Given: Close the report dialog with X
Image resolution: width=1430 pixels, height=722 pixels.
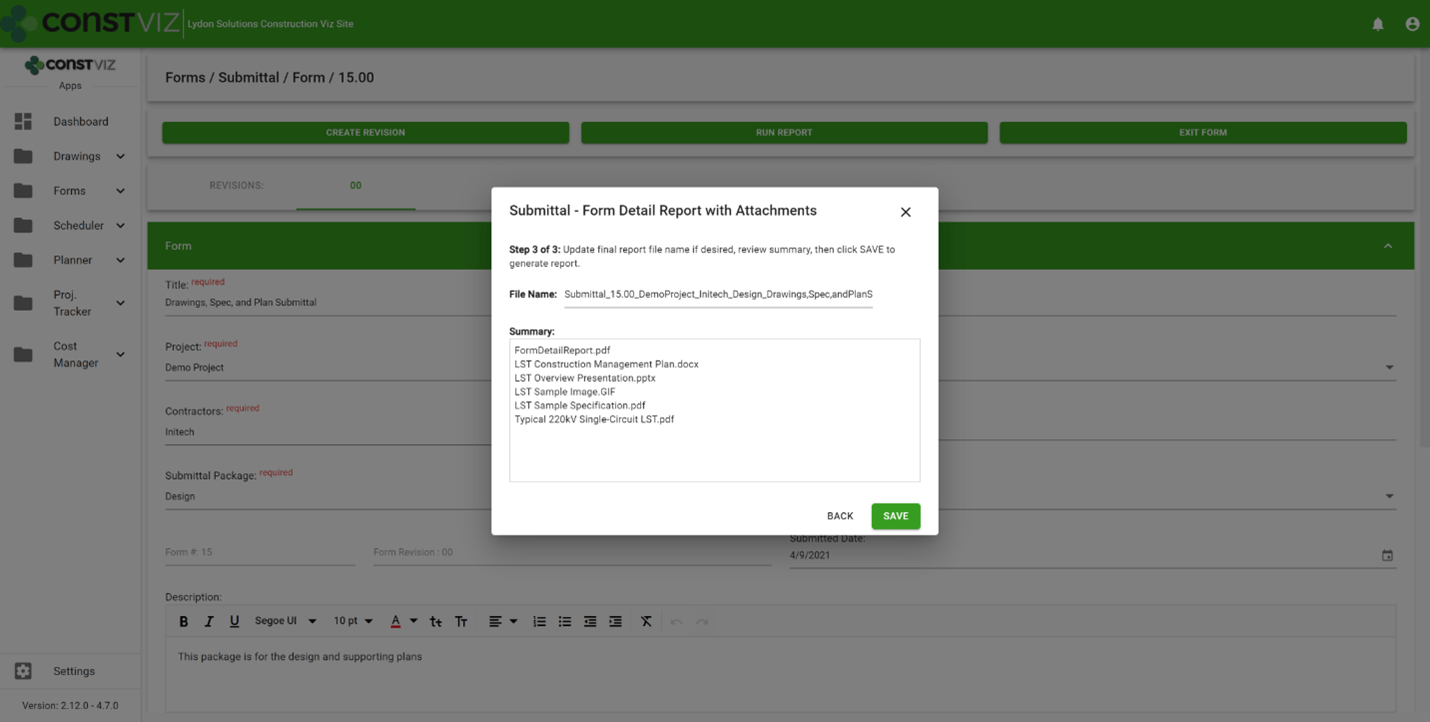Looking at the screenshot, I should pyautogui.click(x=905, y=212).
